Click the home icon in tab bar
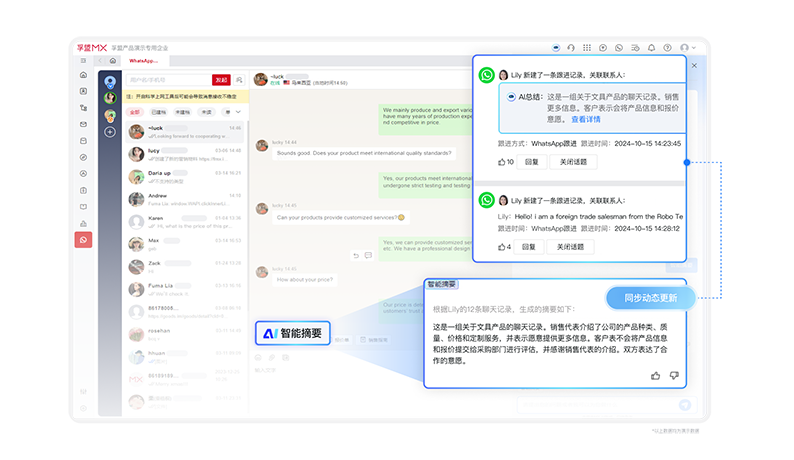The height and width of the screenshot is (460, 794). 113,61
